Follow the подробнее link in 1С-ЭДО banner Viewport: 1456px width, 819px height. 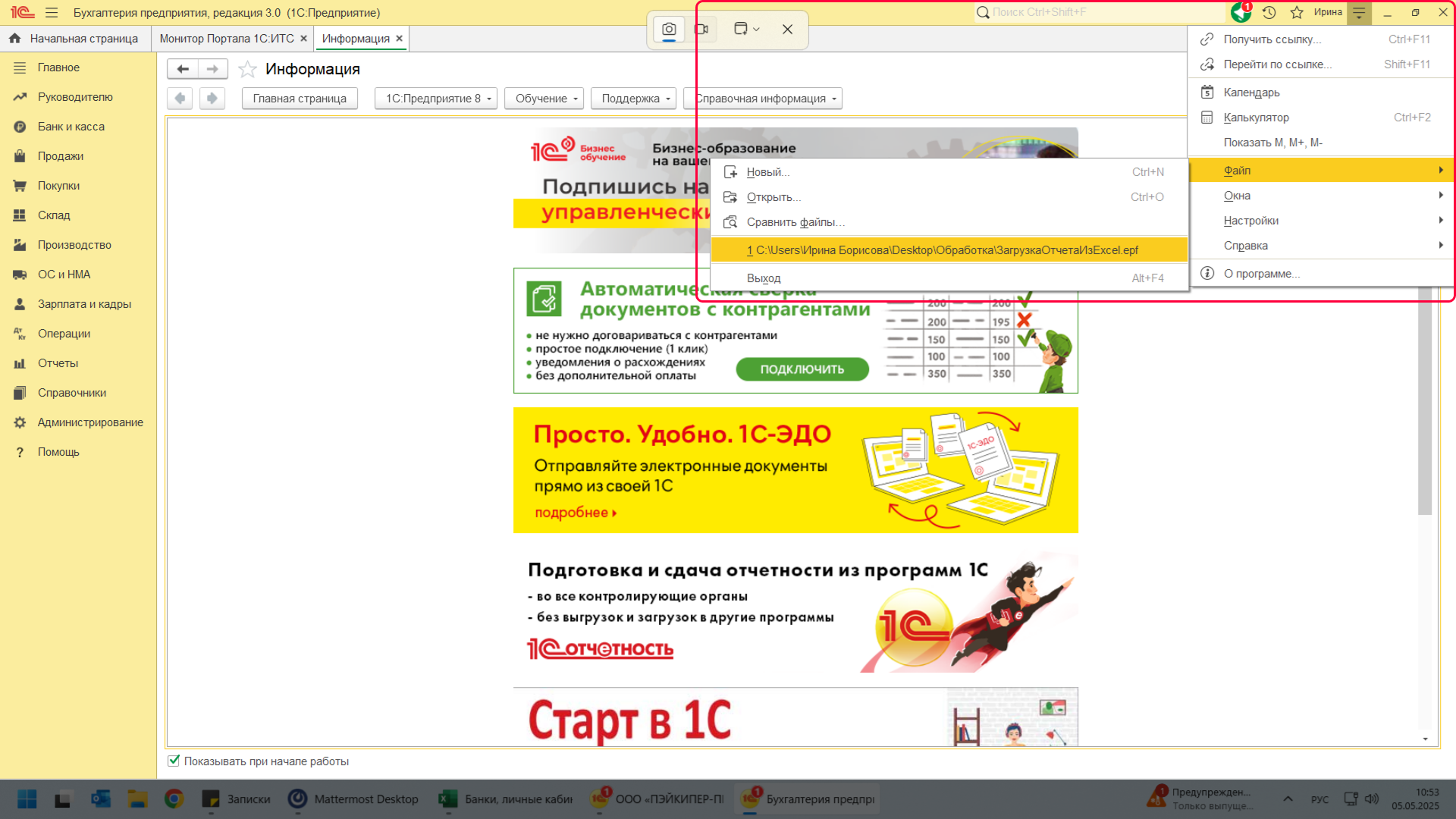coord(576,513)
